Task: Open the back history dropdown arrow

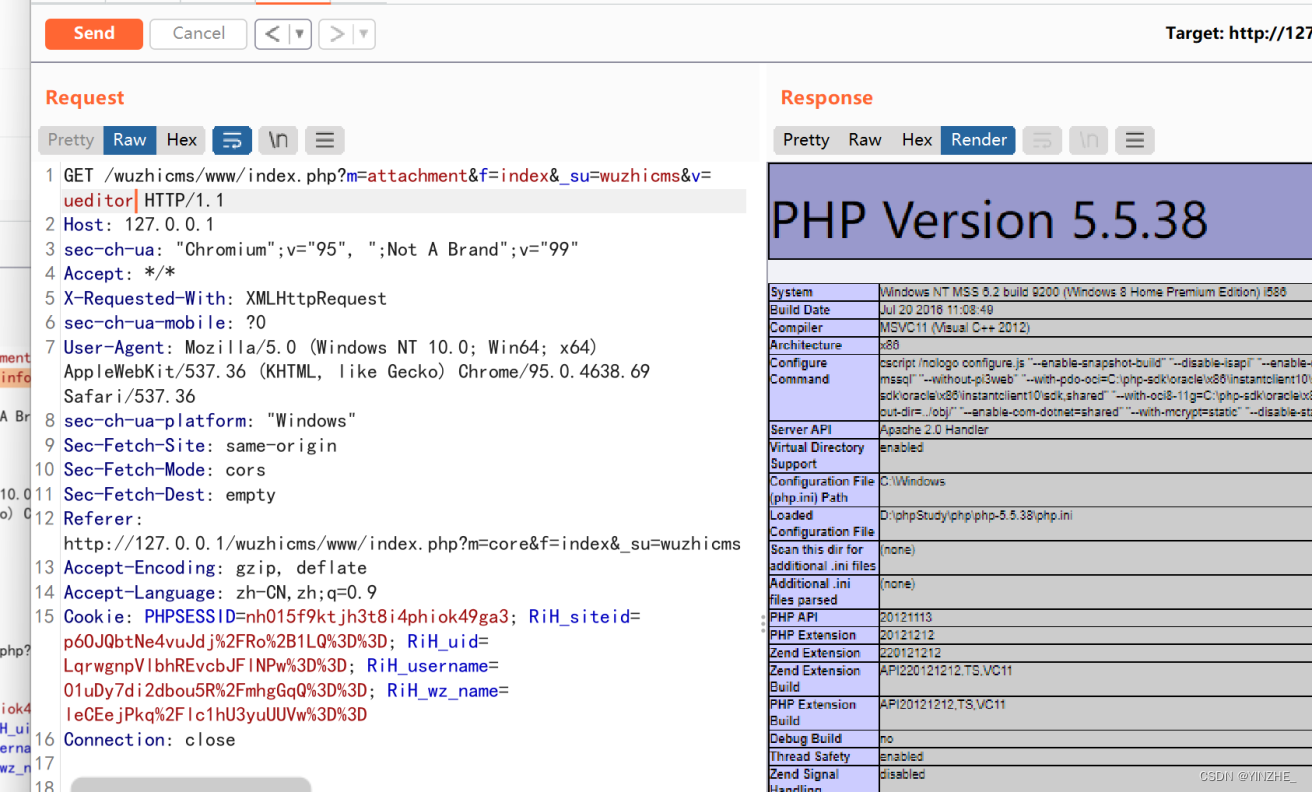Action: pos(300,34)
